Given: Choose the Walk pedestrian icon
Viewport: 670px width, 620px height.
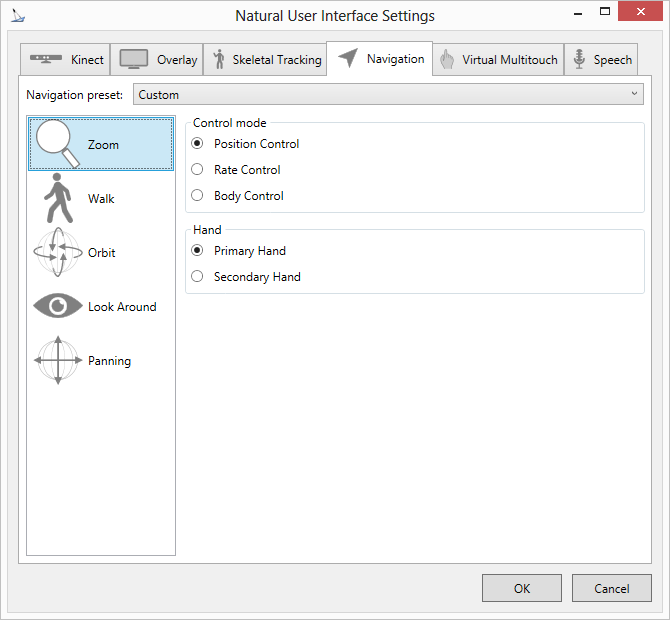Looking at the screenshot, I should pos(58,199).
